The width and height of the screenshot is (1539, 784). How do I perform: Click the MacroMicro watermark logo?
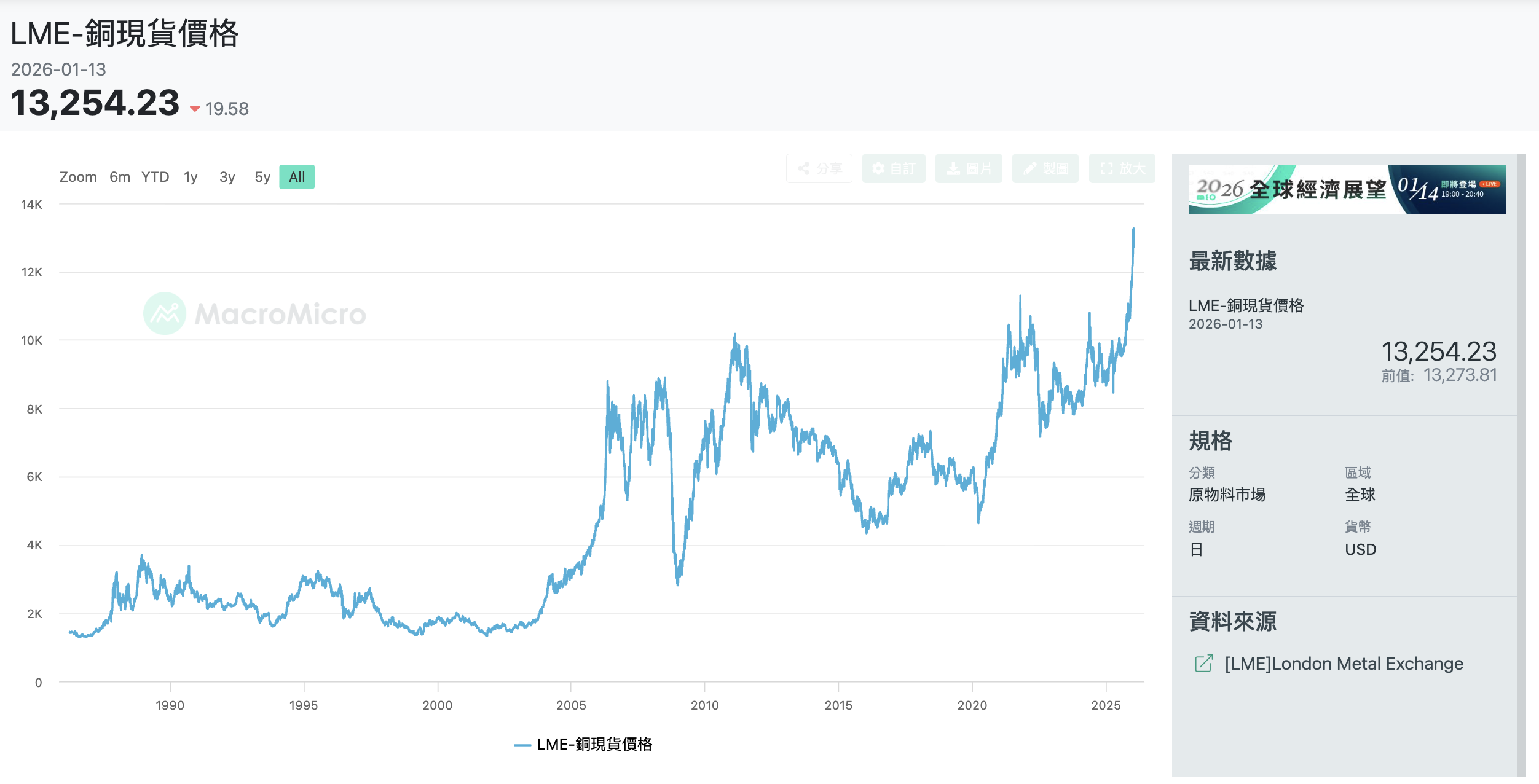[165, 313]
